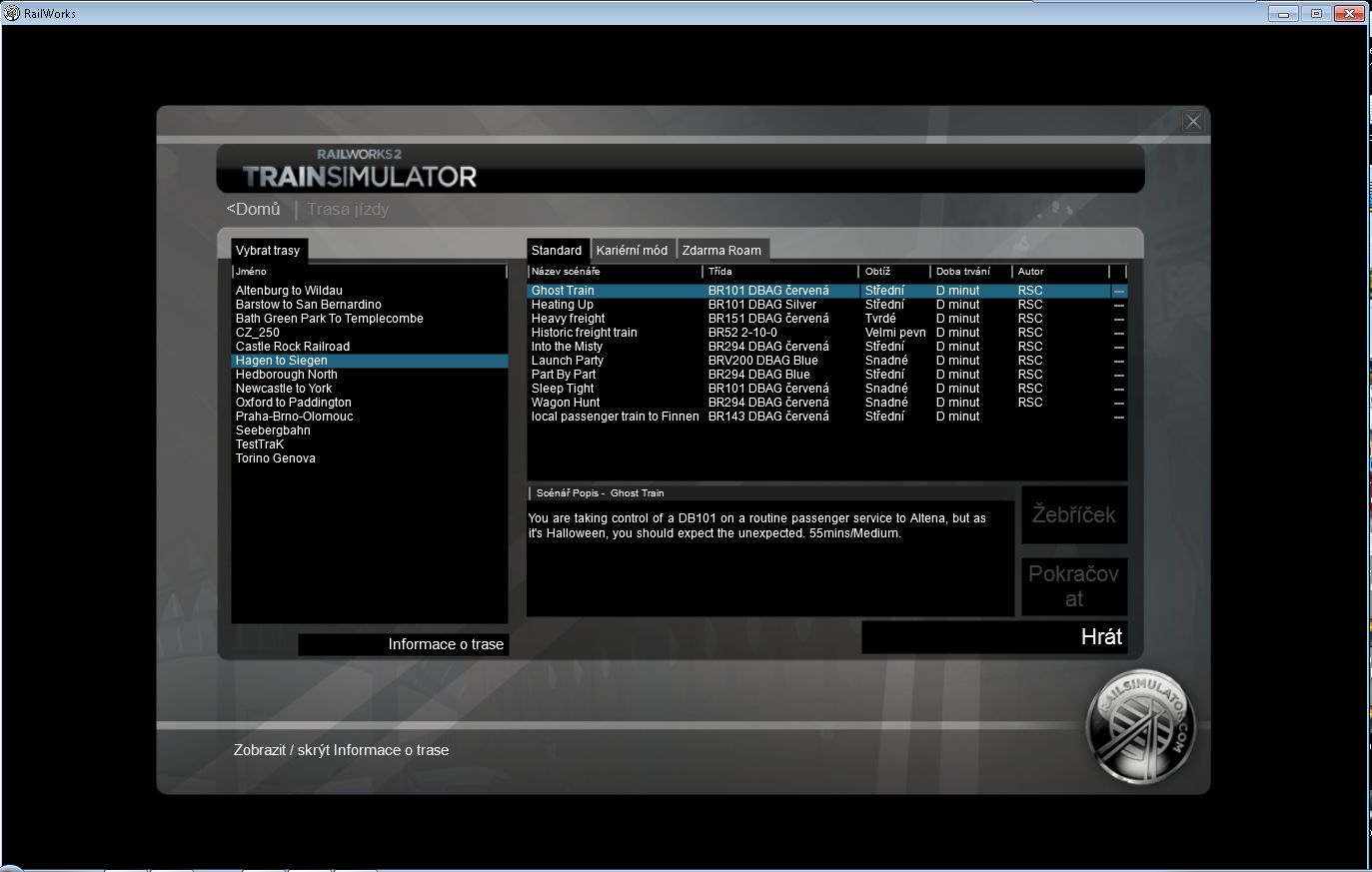The height and width of the screenshot is (872, 1372).
Task: Select the Sleep Tight scenario
Action: [x=826, y=389]
